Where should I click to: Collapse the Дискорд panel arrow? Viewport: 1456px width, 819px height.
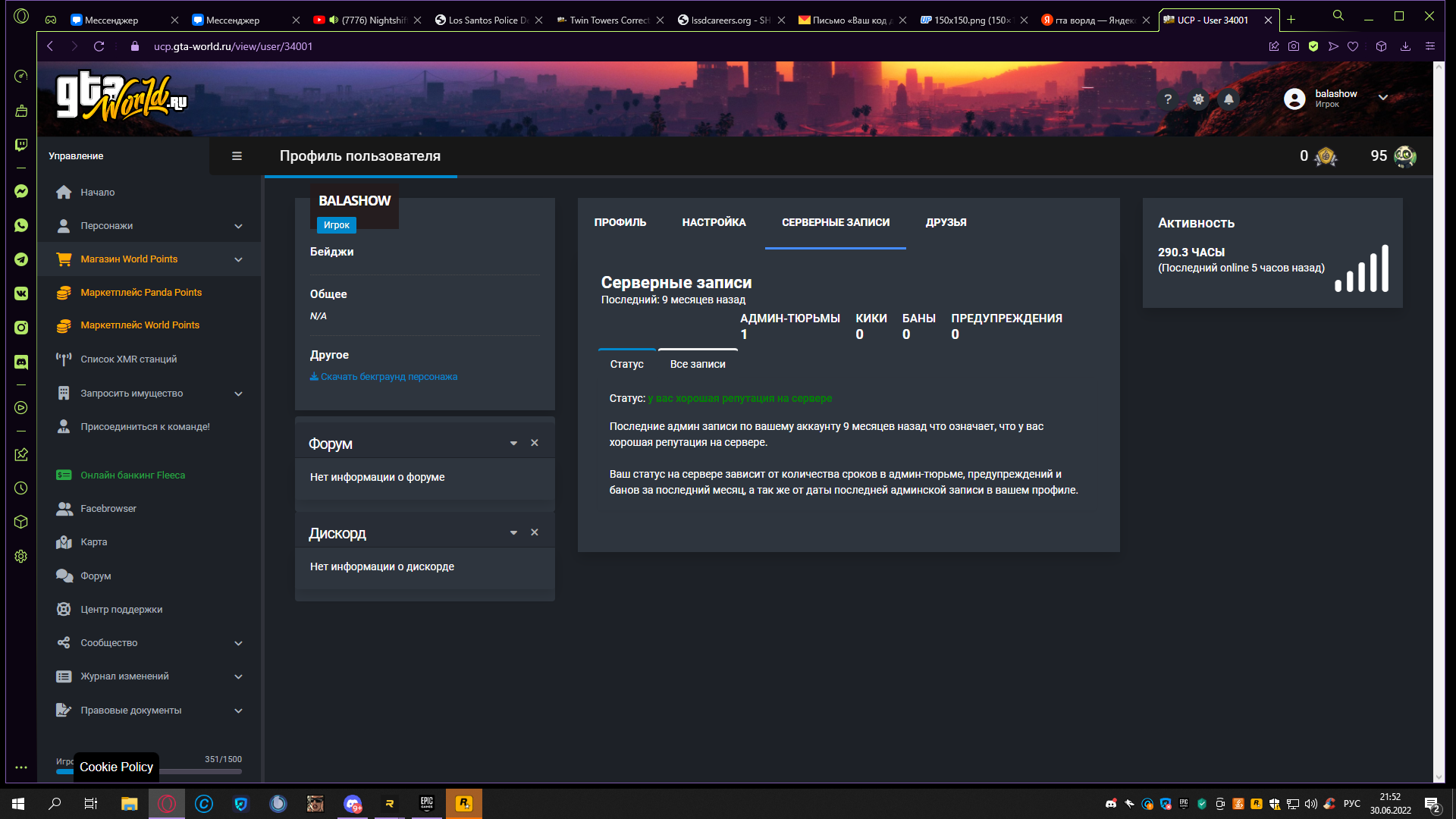tap(513, 533)
